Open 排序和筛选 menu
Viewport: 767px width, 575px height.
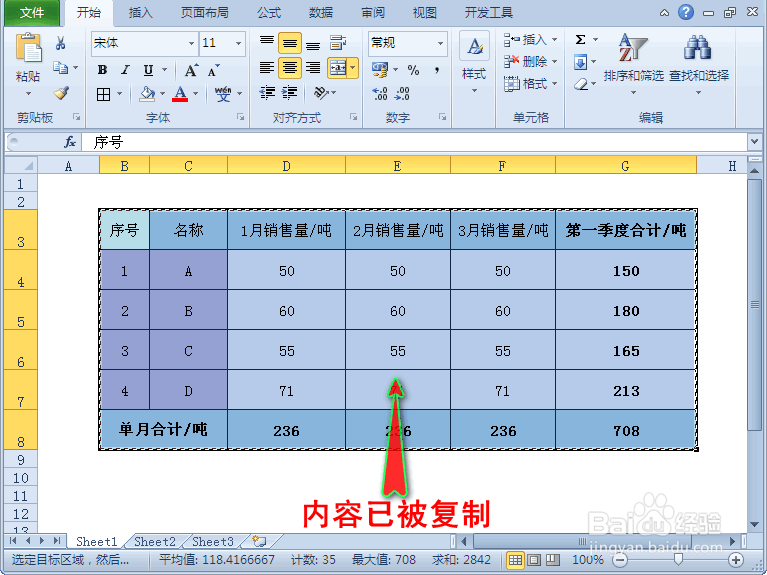pos(633,64)
